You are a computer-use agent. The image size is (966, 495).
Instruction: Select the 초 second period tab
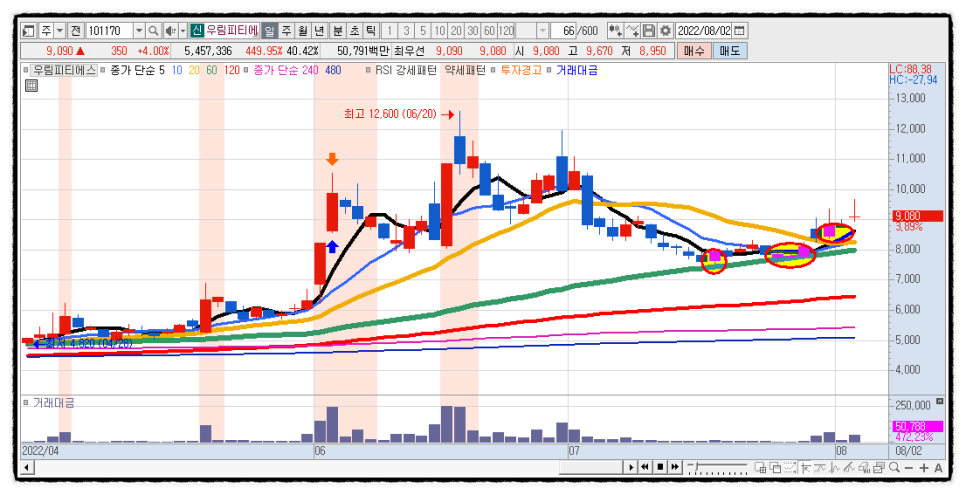pyautogui.click(x=354, y=30)
